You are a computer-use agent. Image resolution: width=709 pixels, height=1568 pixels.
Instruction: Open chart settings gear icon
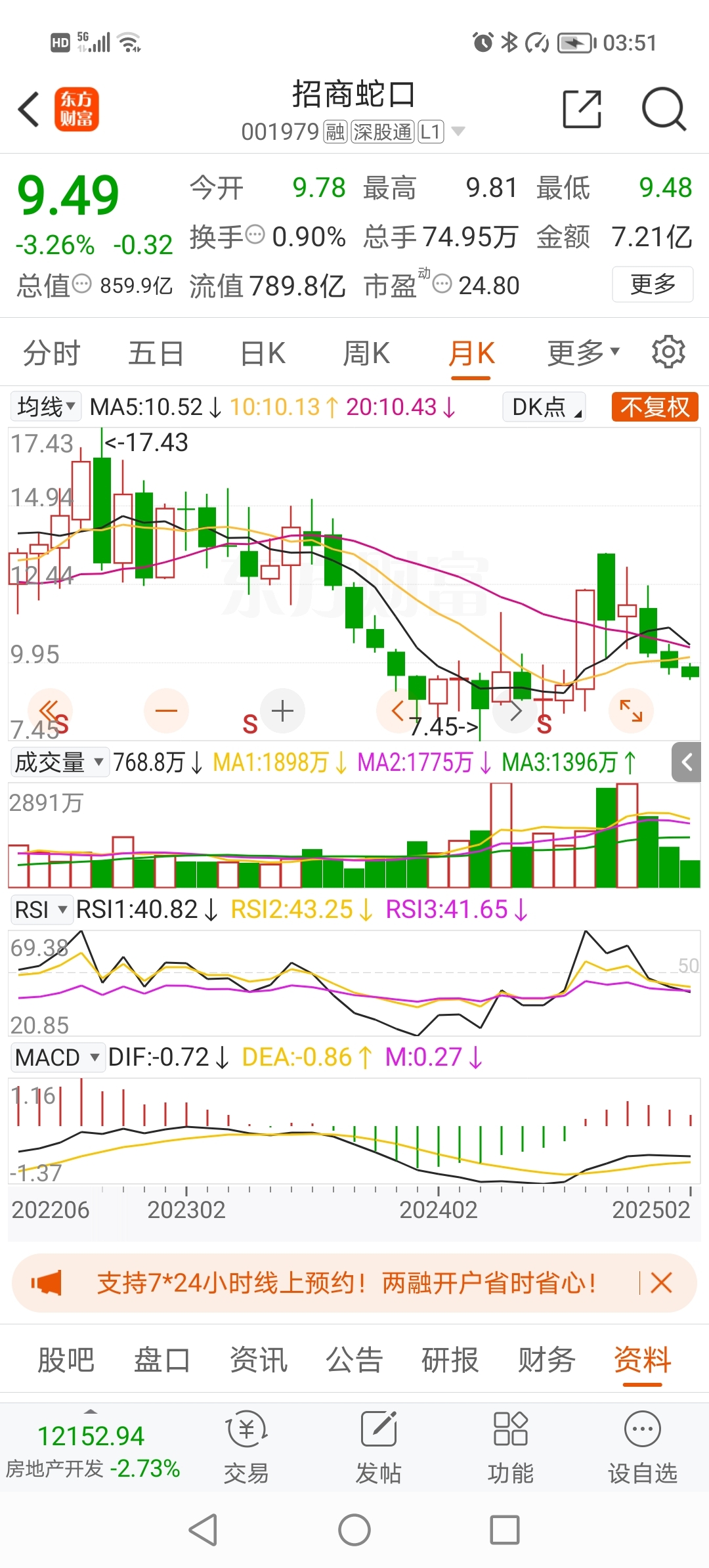[668, 352]
